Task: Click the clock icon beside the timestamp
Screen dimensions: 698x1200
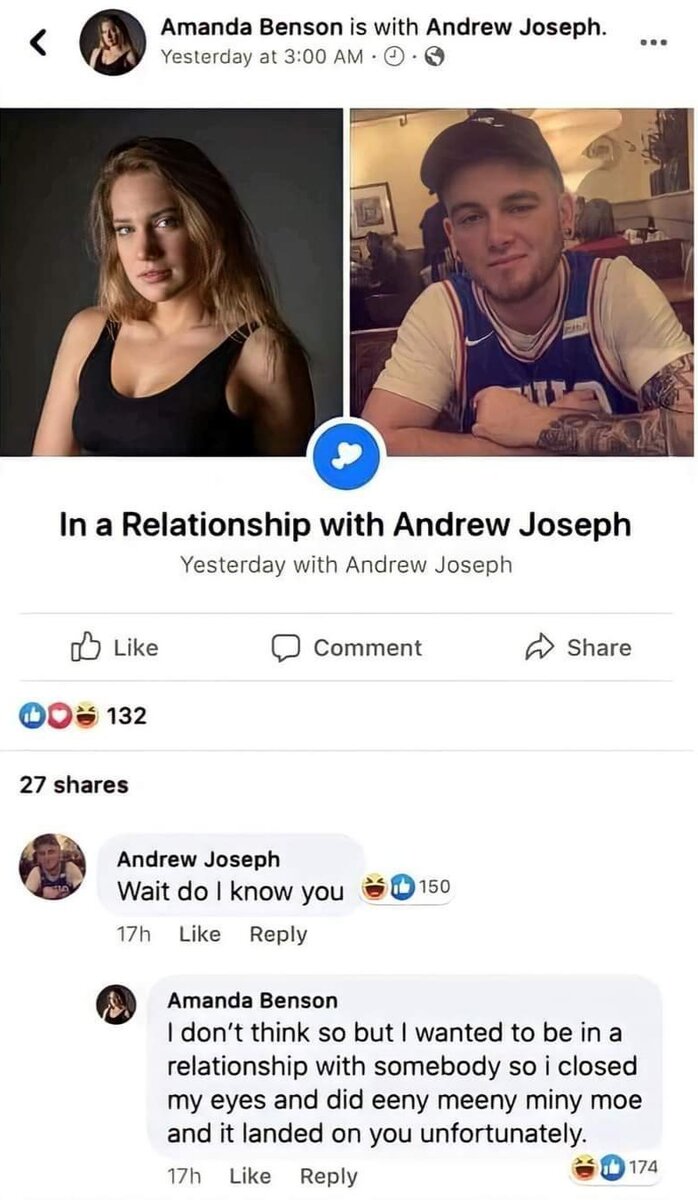Action: click(x=399, y=58)
